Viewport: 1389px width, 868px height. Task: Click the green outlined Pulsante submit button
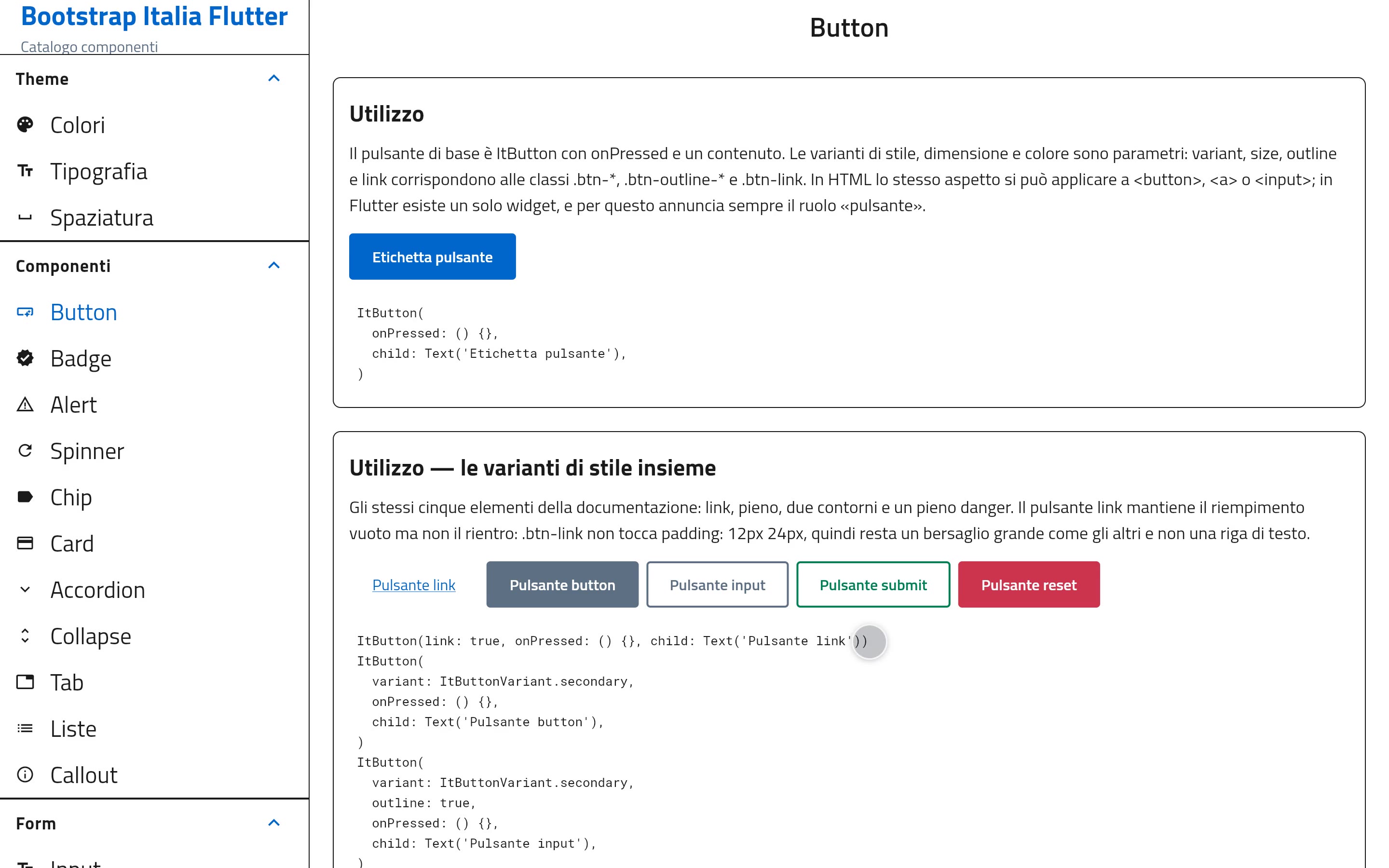[x=873, y=584]
